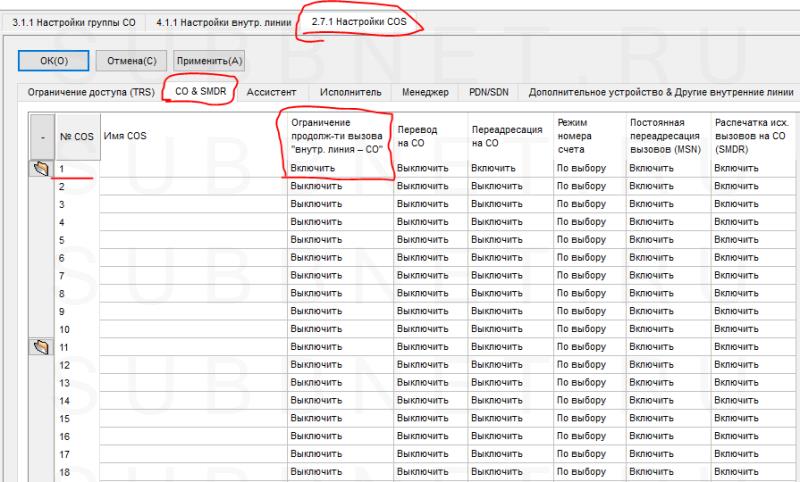Select the PDN/SDN tab
Image resolution: width=800 pixels, height=482 pixels.
(x=490, y=92)
